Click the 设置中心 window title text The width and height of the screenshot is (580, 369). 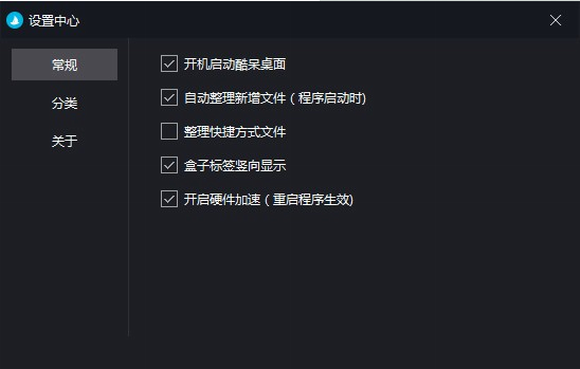54,21
